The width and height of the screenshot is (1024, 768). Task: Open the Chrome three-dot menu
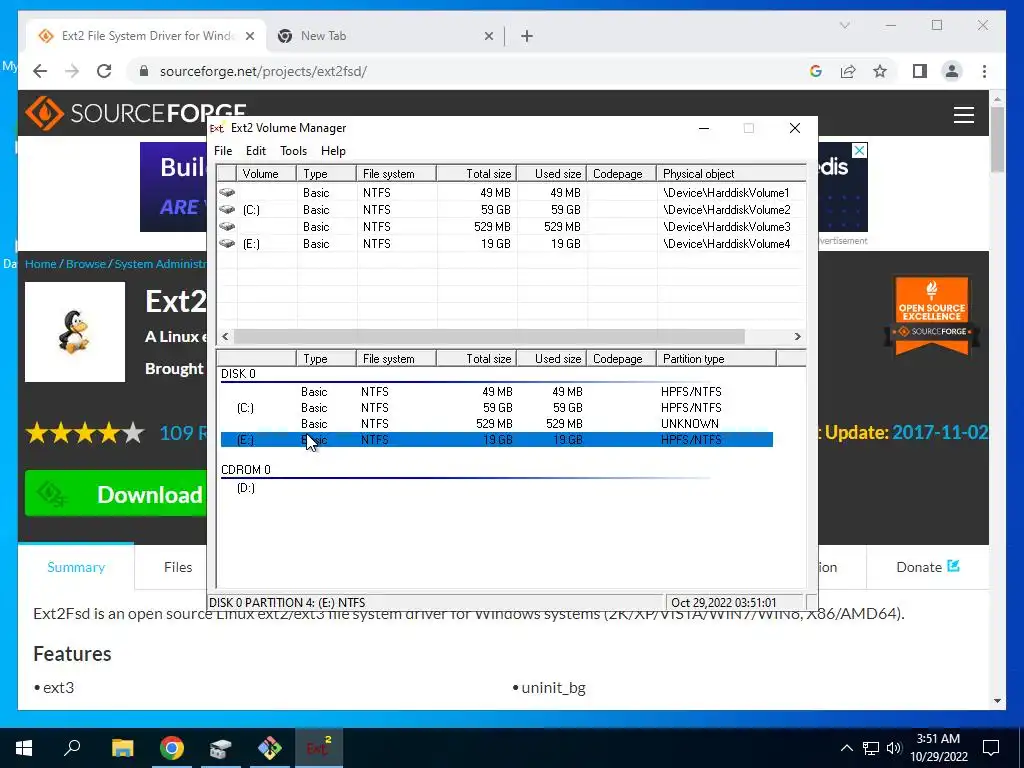click(x=984, y=71)
